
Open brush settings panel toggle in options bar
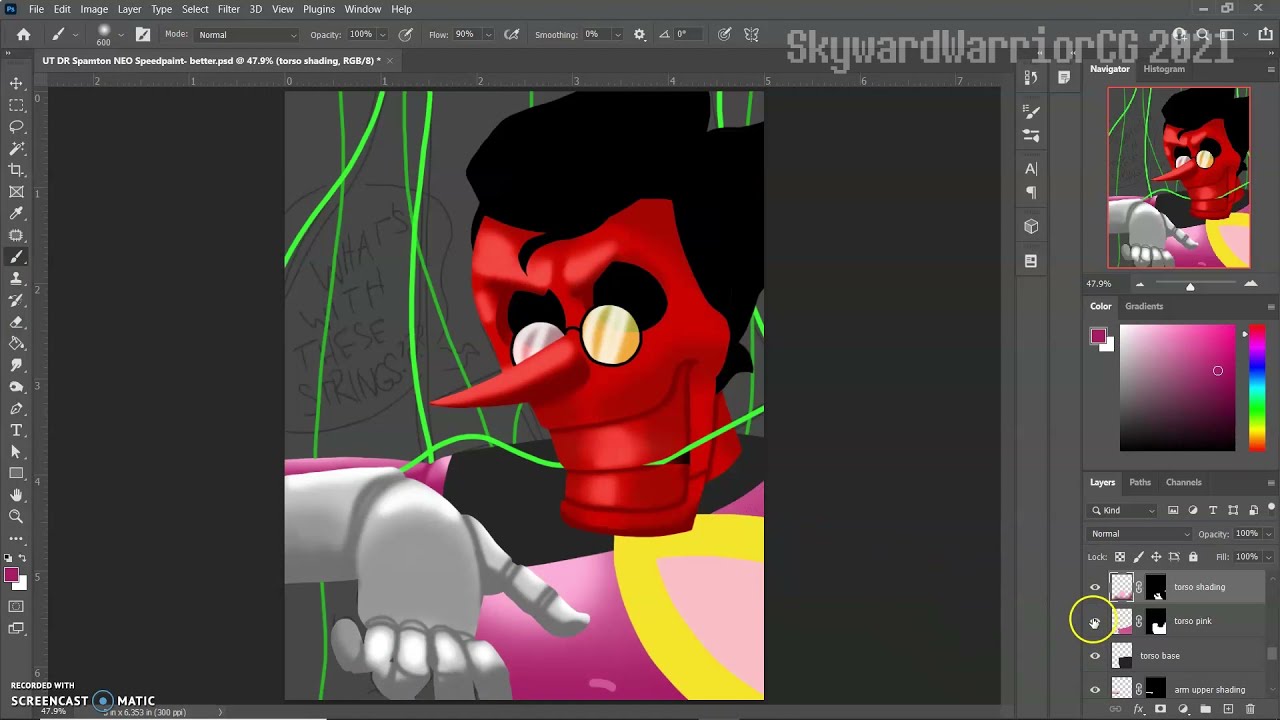(143, 34)
